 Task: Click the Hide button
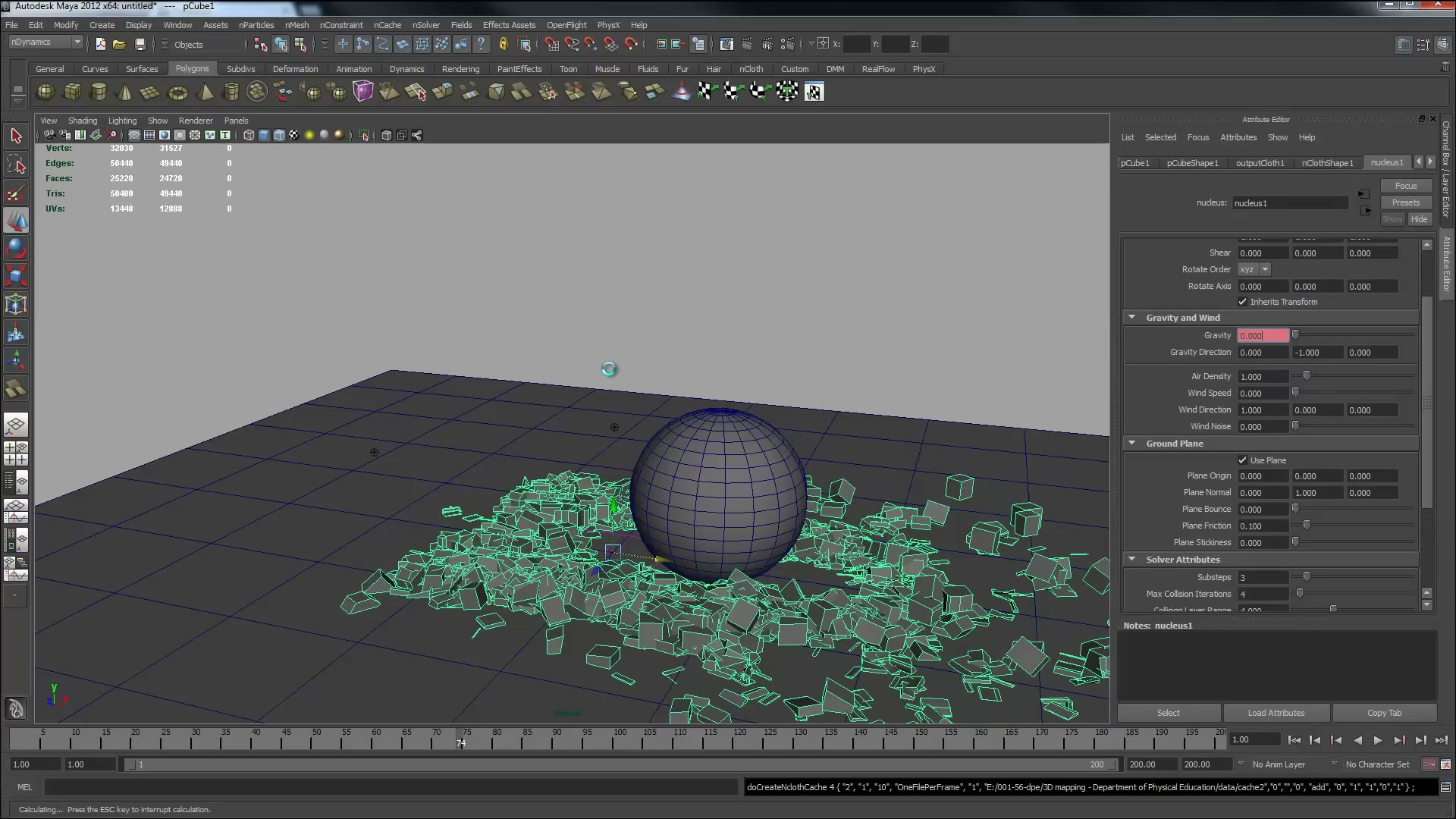tap(1419, 219)
